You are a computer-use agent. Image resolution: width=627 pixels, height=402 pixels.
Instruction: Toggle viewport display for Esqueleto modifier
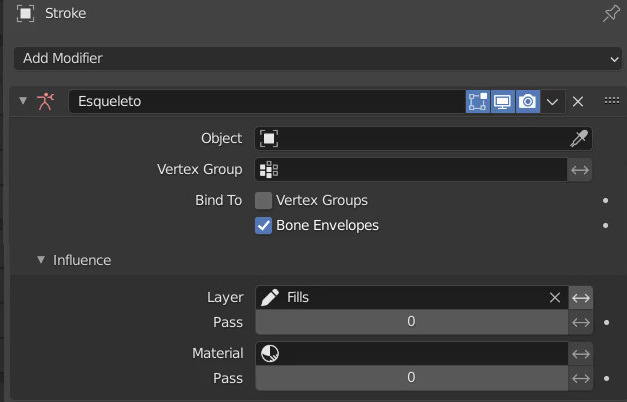click(x=503, y=102)
